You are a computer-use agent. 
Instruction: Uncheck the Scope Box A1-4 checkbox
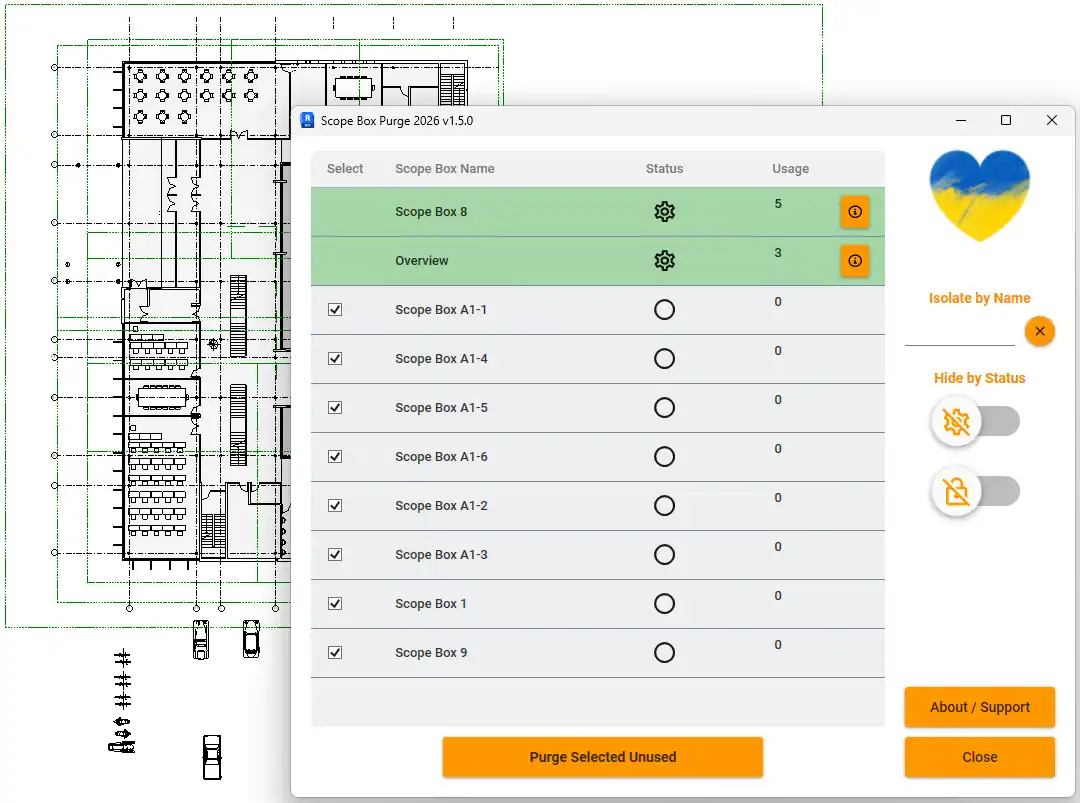coord(335,358)
